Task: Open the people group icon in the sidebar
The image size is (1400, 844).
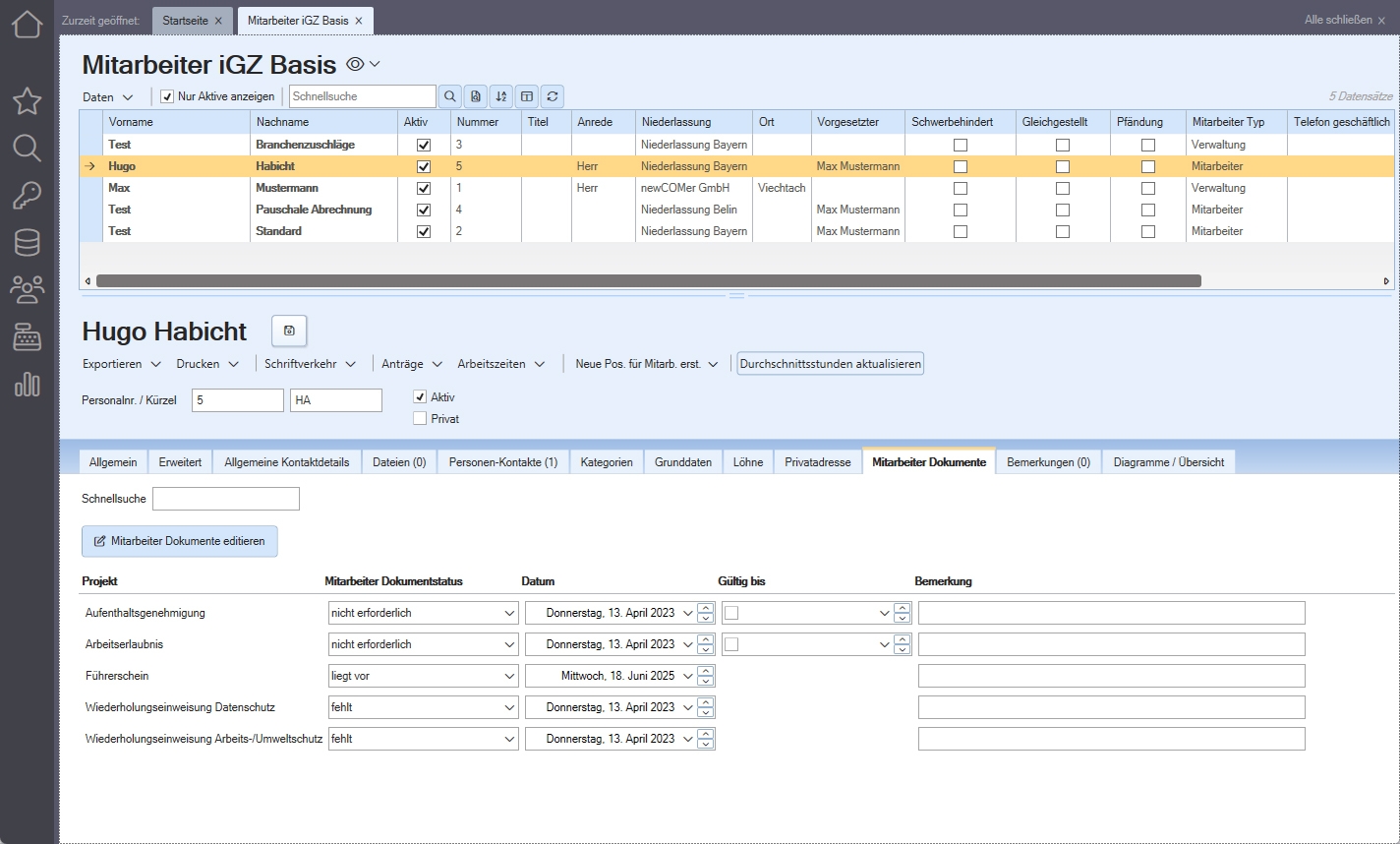Action: coord(27,289)
